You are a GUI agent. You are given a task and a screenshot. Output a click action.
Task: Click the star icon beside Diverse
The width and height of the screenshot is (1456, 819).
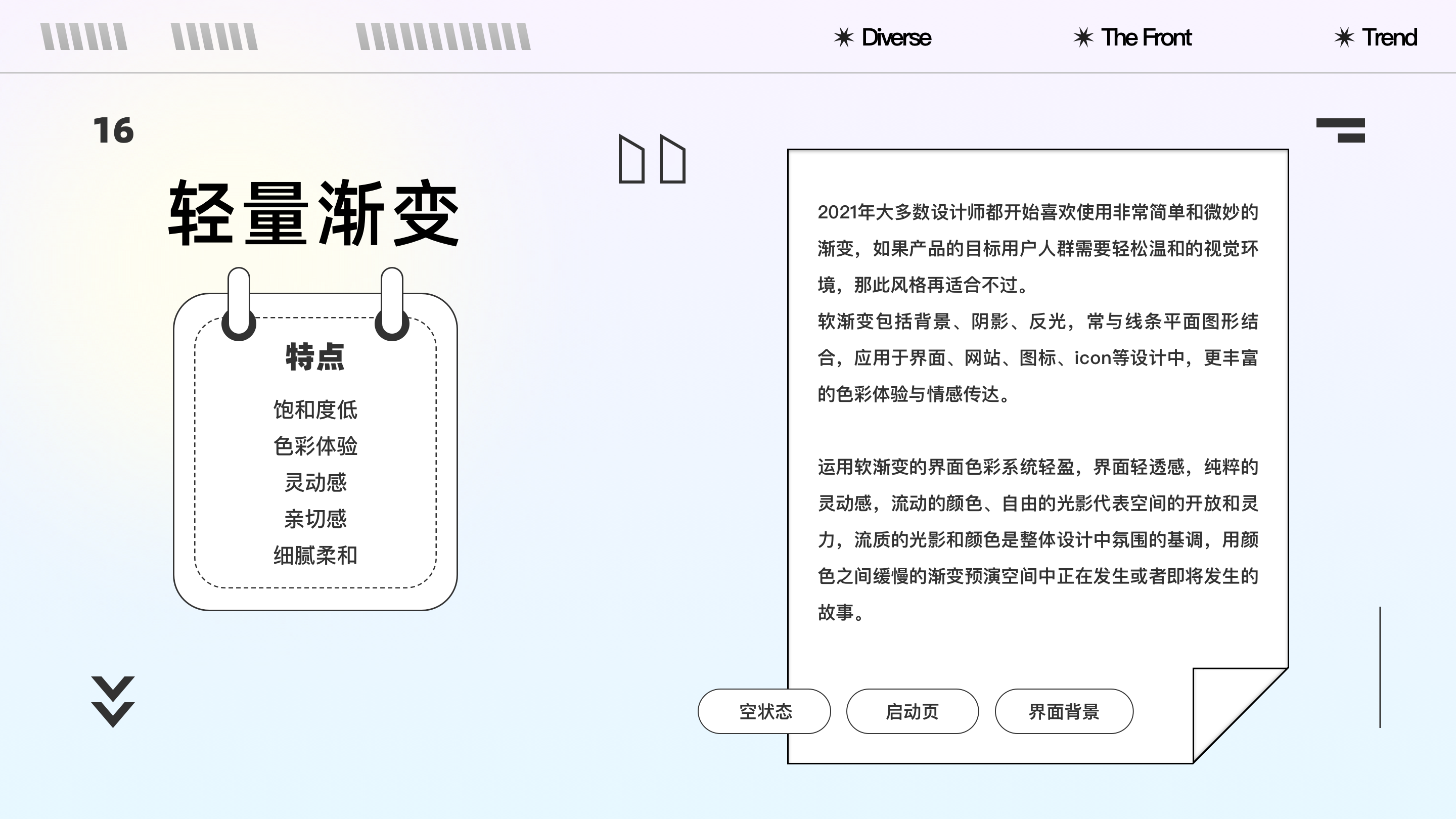tap(843, 37)
